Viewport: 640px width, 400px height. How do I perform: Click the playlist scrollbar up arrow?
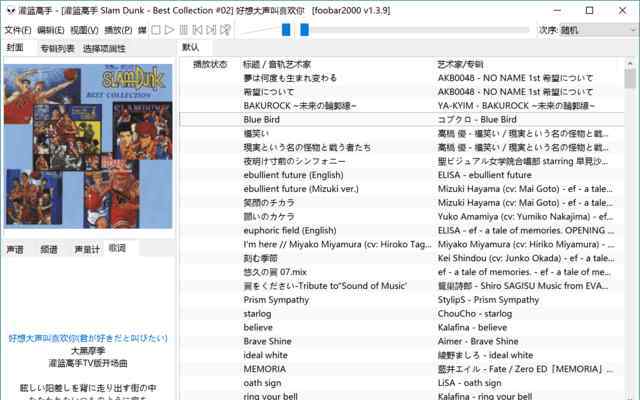pos(630,64)
